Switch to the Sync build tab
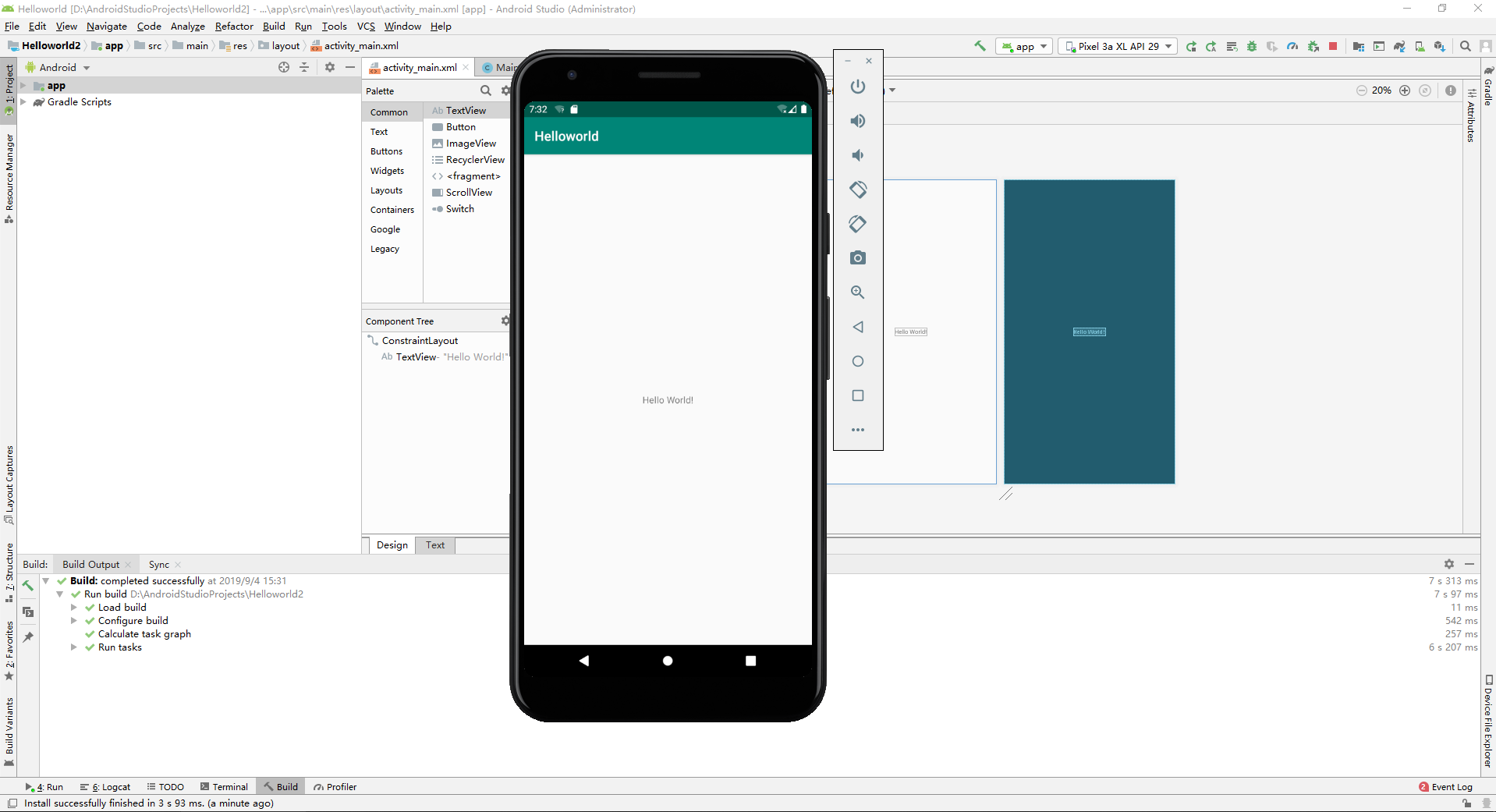 (158, 565)
